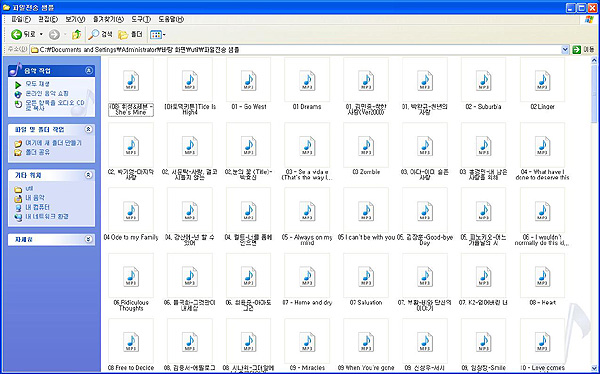
Task: Open the 보기(V) menu
Action: [75, 19]
